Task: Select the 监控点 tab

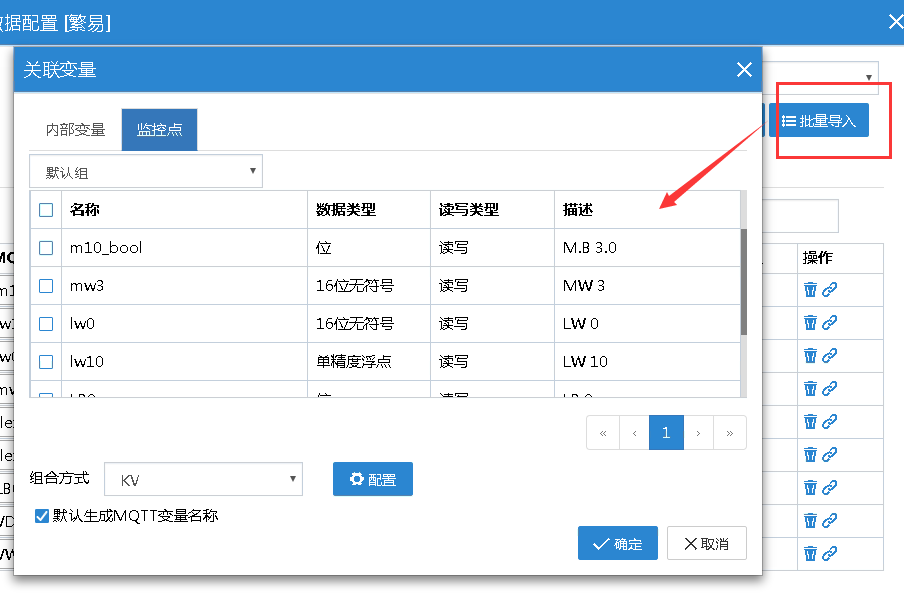Action: [x=159, y=130]
